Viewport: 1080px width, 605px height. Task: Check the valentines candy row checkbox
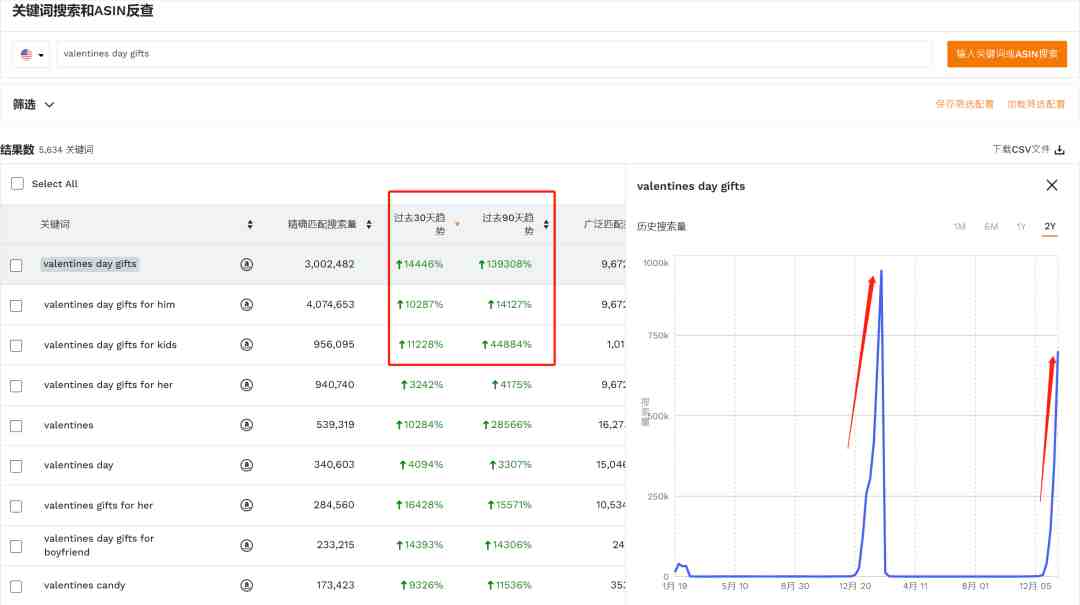(17, 586)
